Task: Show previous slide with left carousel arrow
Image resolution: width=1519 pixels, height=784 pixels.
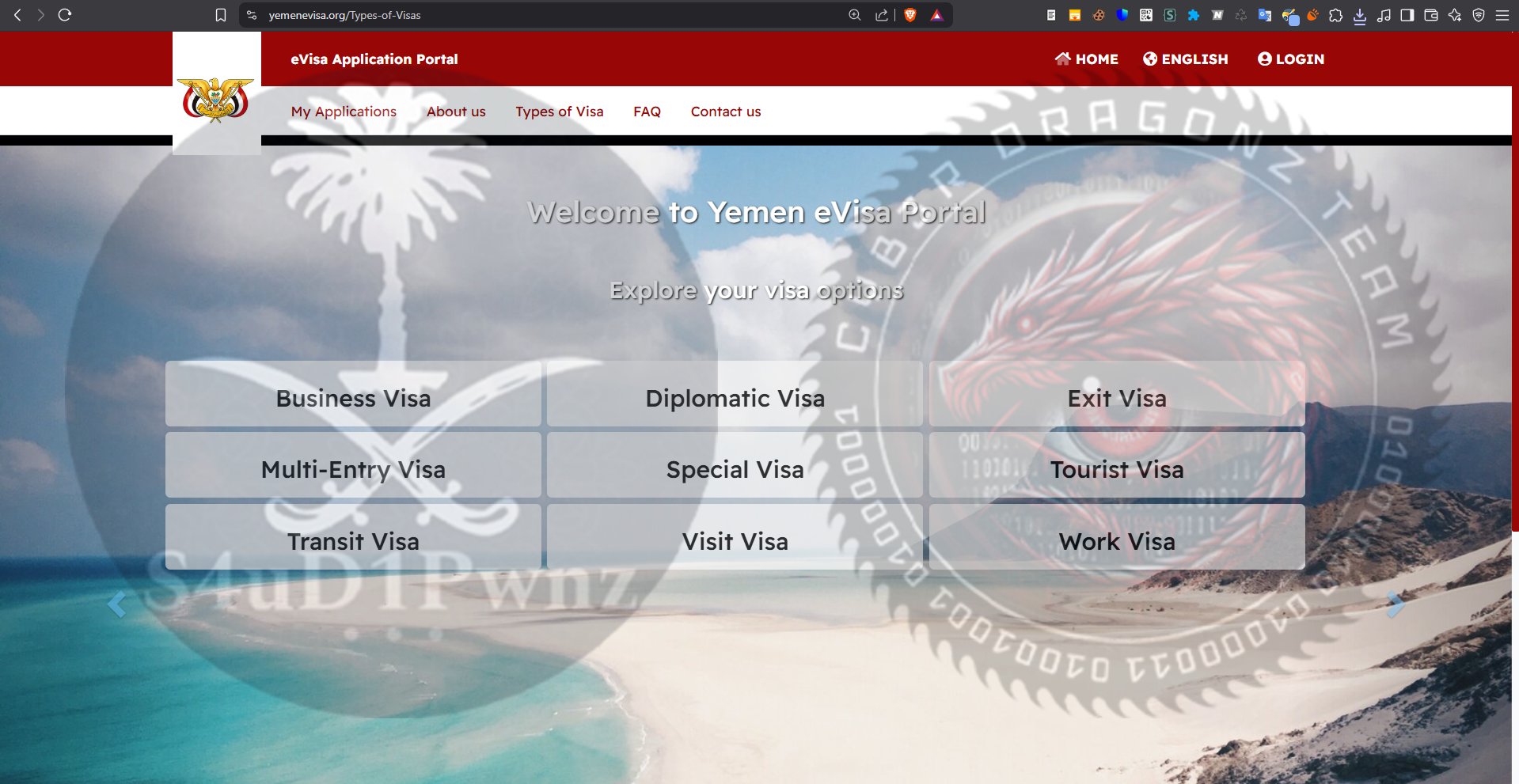Action: click(x=116, y=604)
